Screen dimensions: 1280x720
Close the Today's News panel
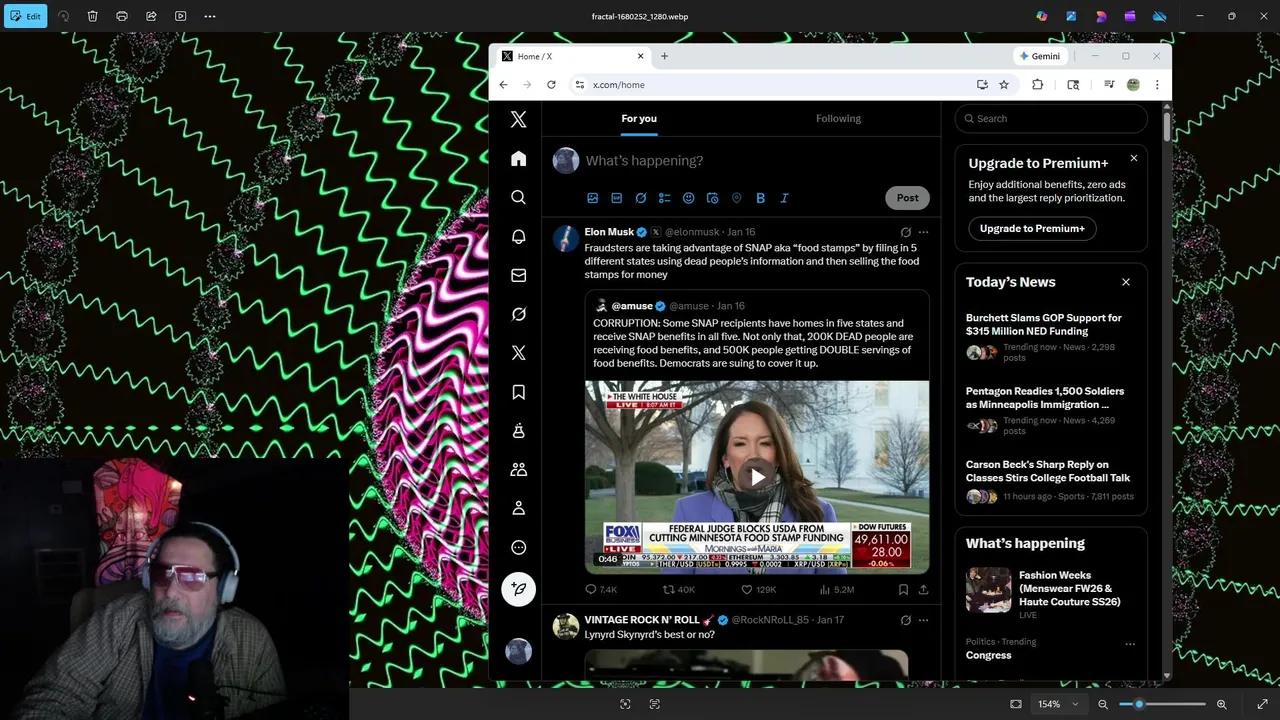pyautogui.click(x=1125, y=282)
